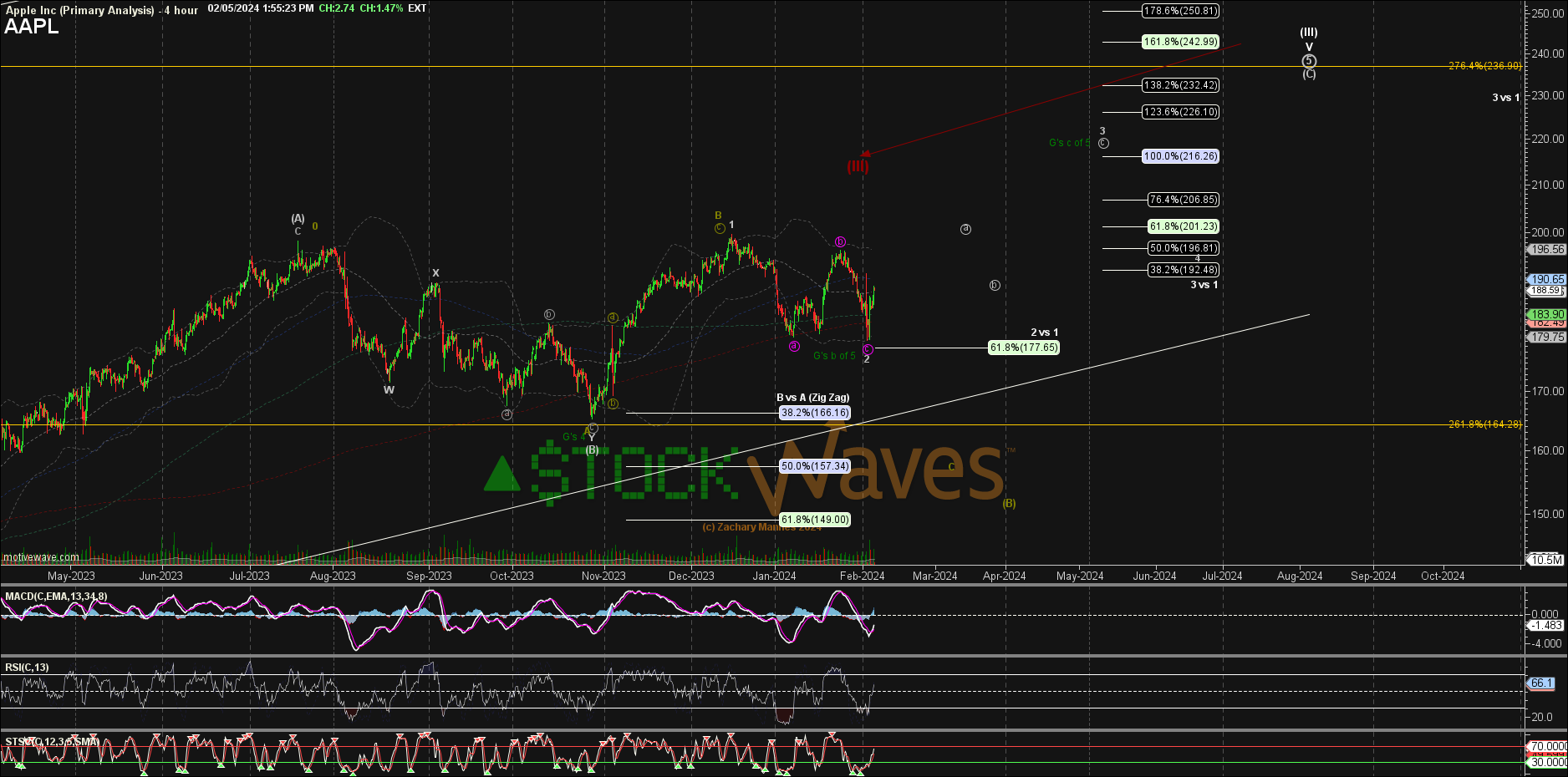Click the 261.8%(164.28) horizontal level label
The image size is (1568, 777).
[x=1484, y=424]
